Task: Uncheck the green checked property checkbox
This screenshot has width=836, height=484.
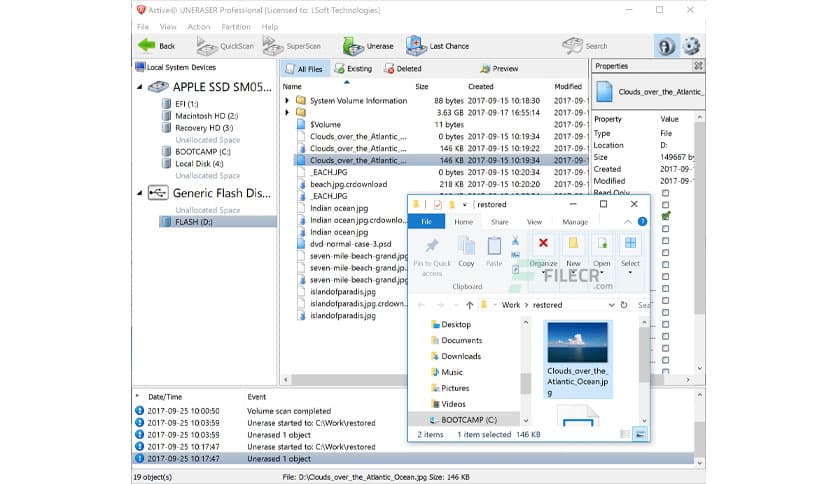Action: pyautogui.click(x=665, y=216)
